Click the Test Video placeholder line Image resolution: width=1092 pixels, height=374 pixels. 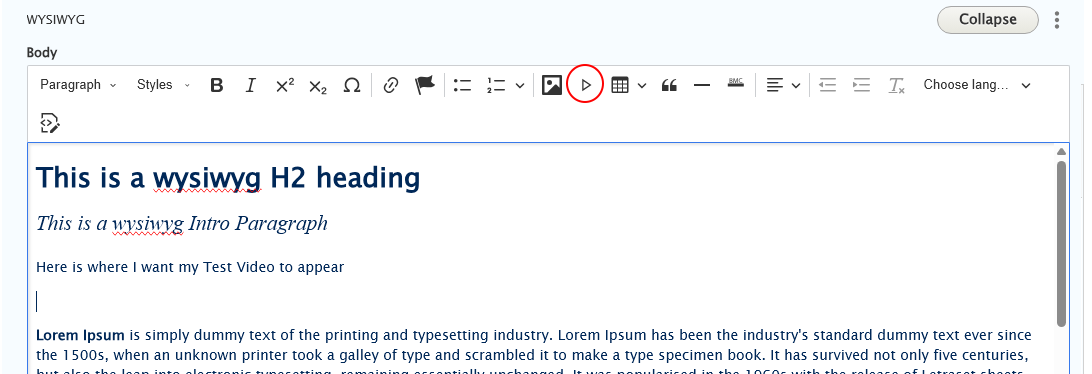click(190, 267)
